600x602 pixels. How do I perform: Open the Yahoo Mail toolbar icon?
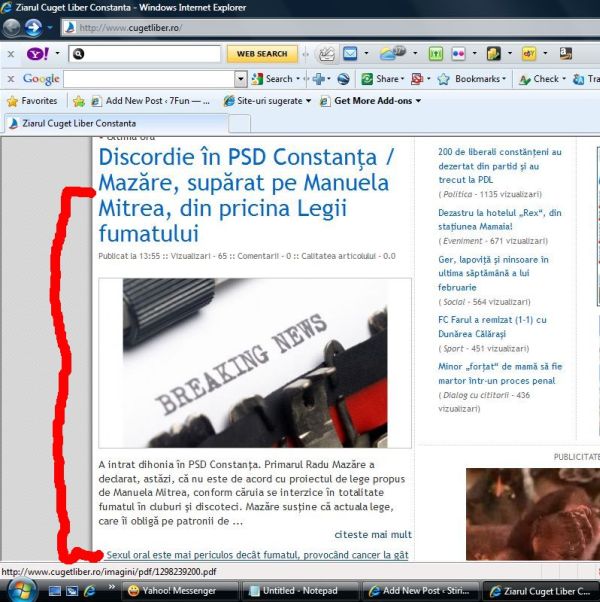[350, 53]
